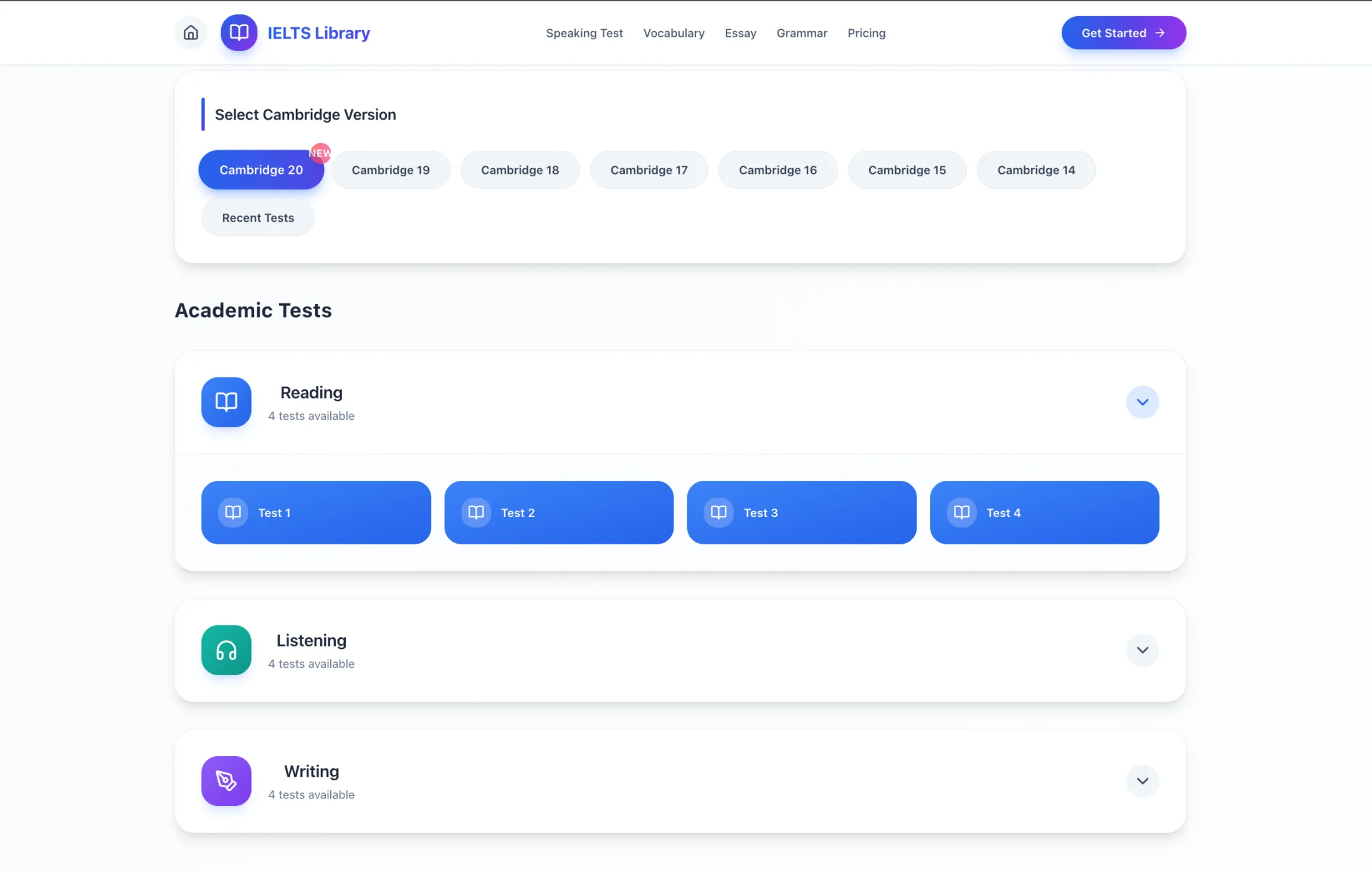Click the Get Started button
The image size is (1372, 872).
pyautogui.click(x=1123, y=32)
